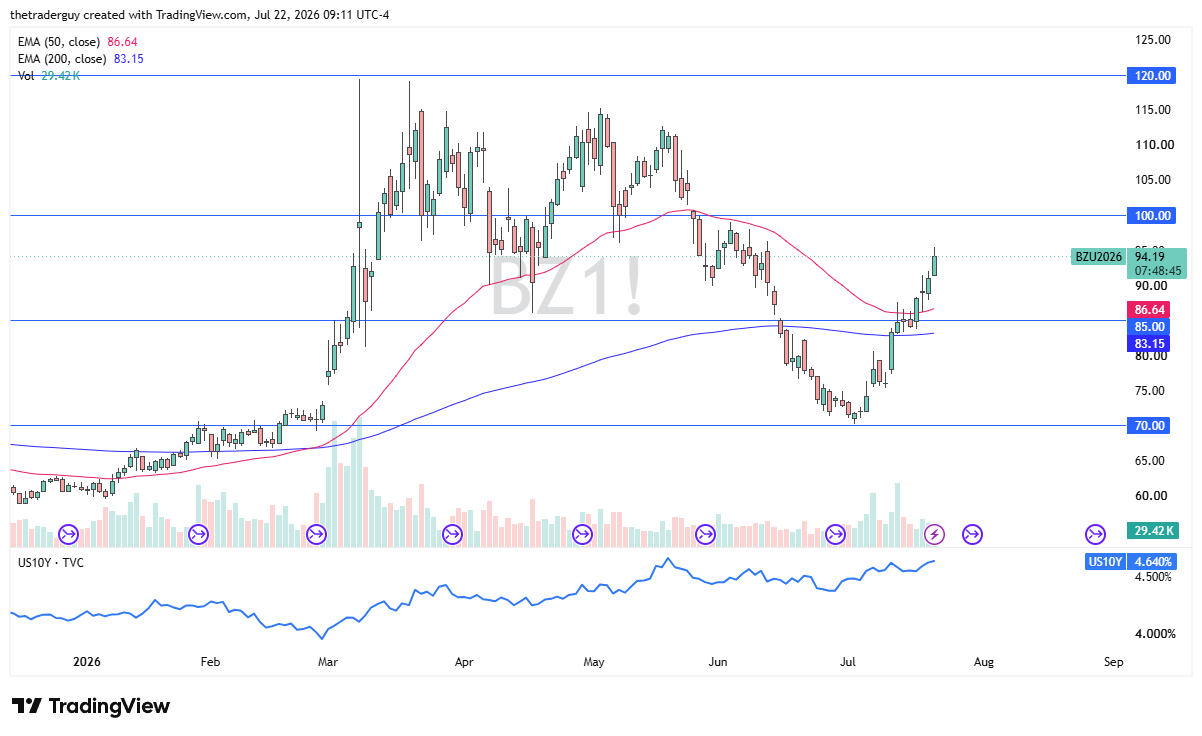The width and height of the screenshot is (1202, 736).
Task: Select the arrow event marker above Feb
Action: (198, 535)
